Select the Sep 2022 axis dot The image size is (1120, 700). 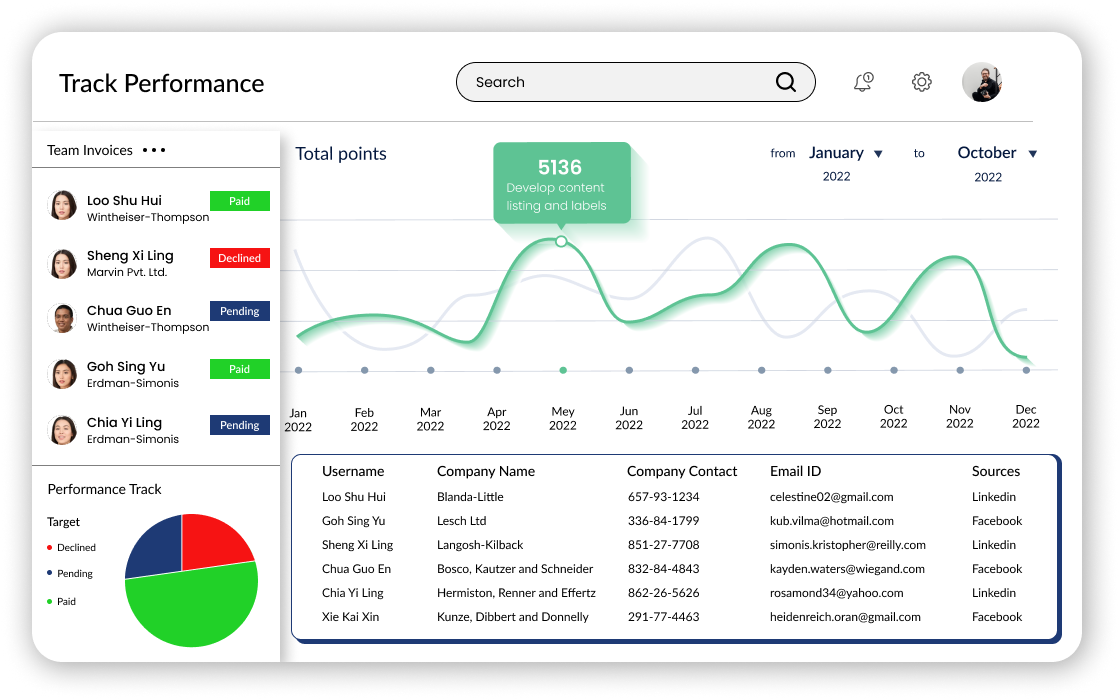828,370
